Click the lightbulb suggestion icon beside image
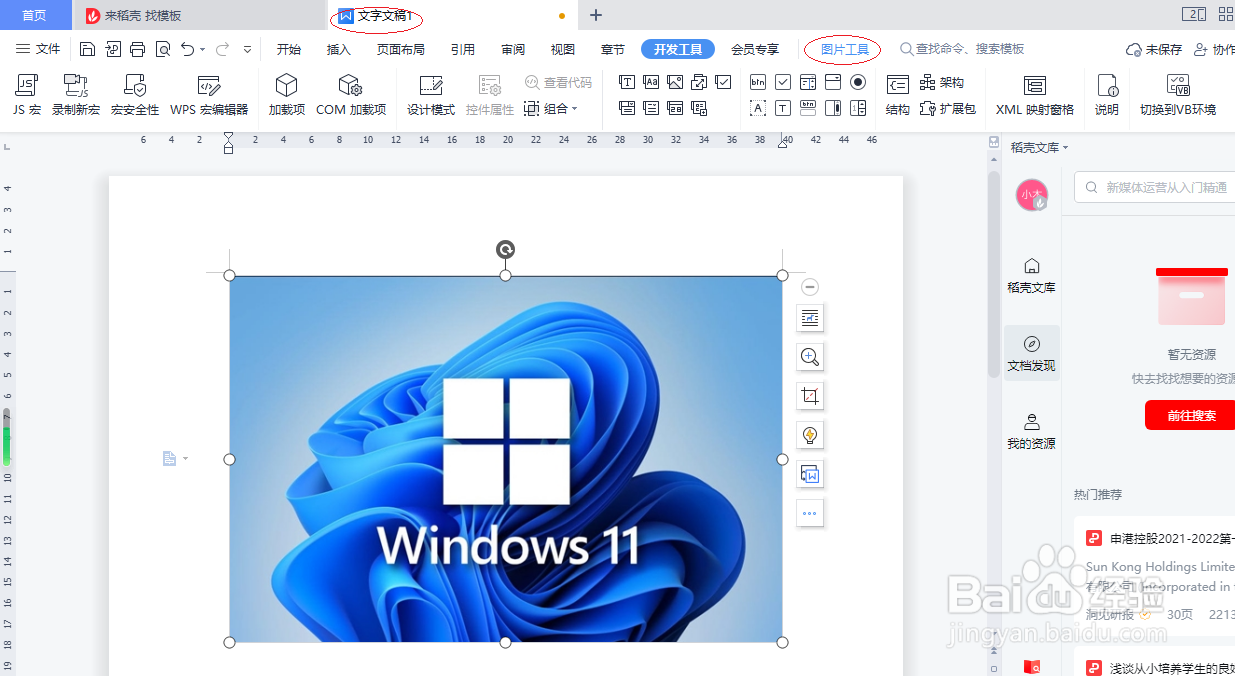Screen dimensions: 1235x676 pyautogui.click(x=810, y=435)
